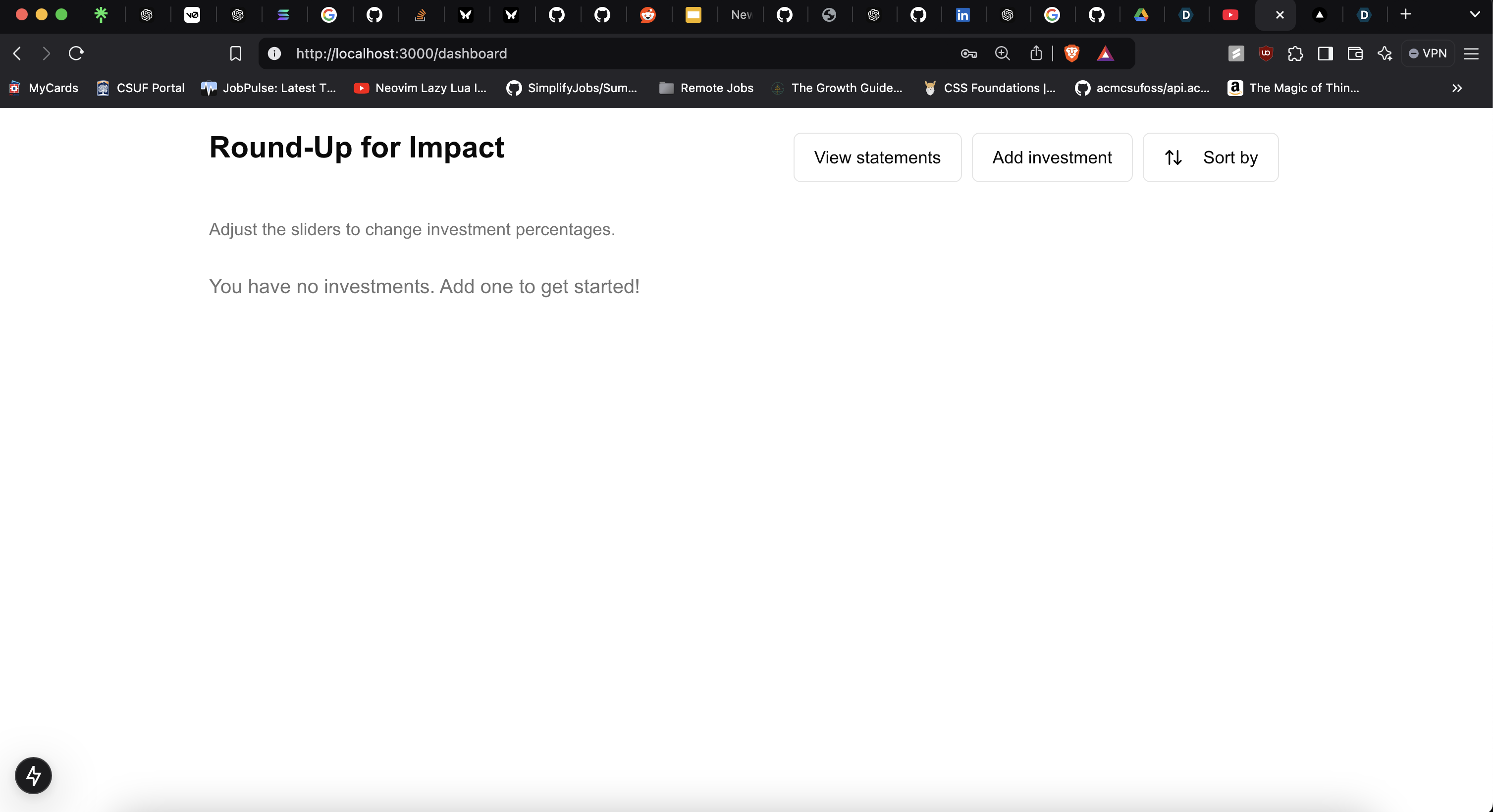Switch to the LinkedIn tab
Screen dimensions: 1493x812
tap(962, 15)
